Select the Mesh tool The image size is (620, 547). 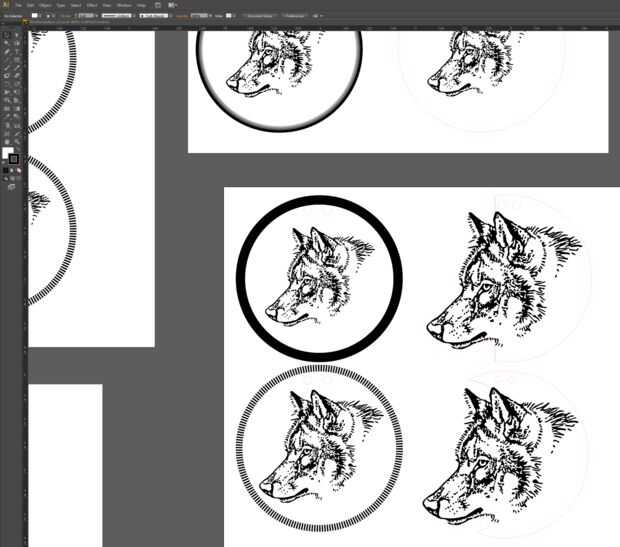click(6, 108)
